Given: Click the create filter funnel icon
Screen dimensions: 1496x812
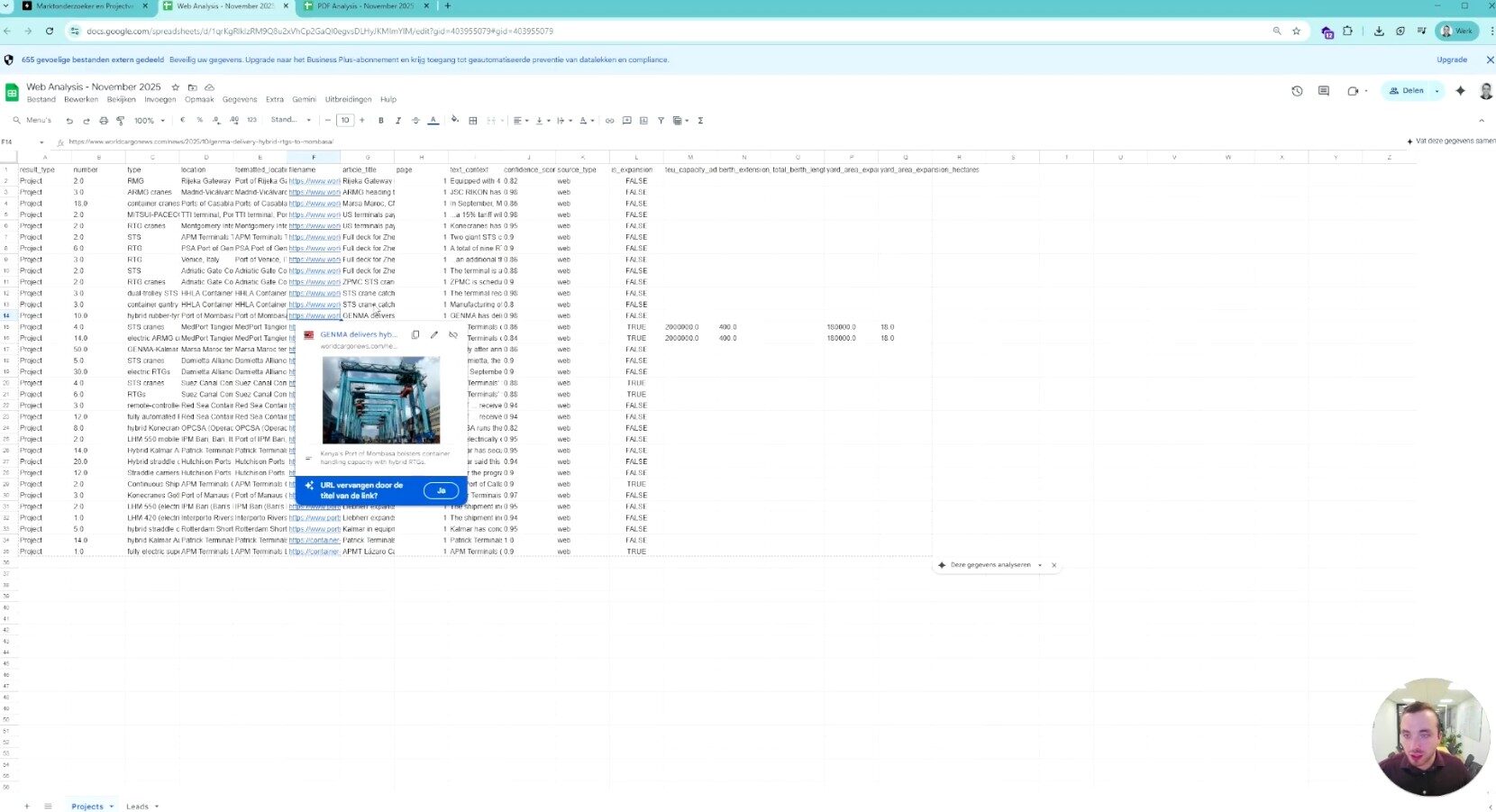Looking at the screenshot, I should click(661, 120).
